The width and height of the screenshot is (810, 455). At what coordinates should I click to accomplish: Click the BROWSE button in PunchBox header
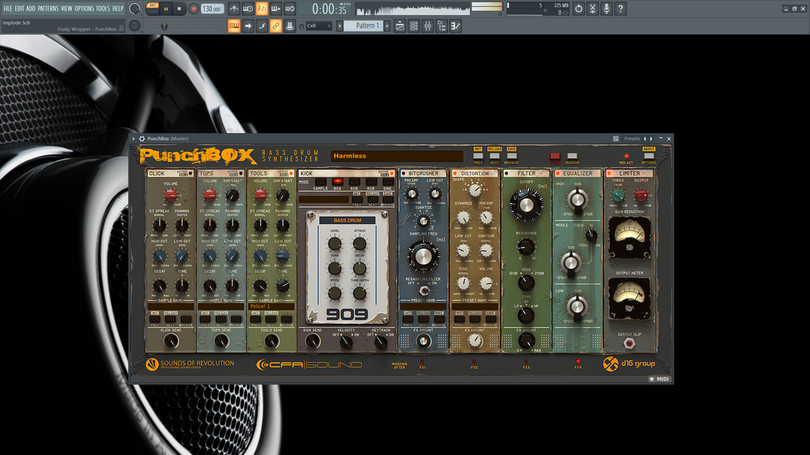coord(511,156)
